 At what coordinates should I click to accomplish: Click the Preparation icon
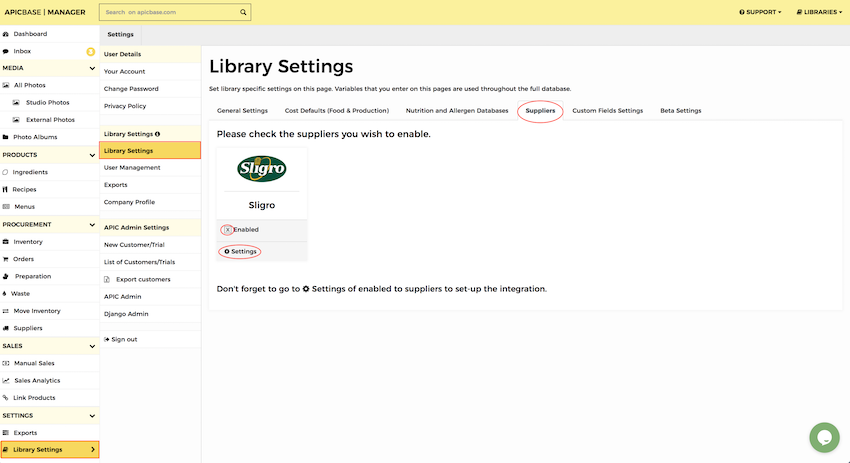click(x=6, y=276)
